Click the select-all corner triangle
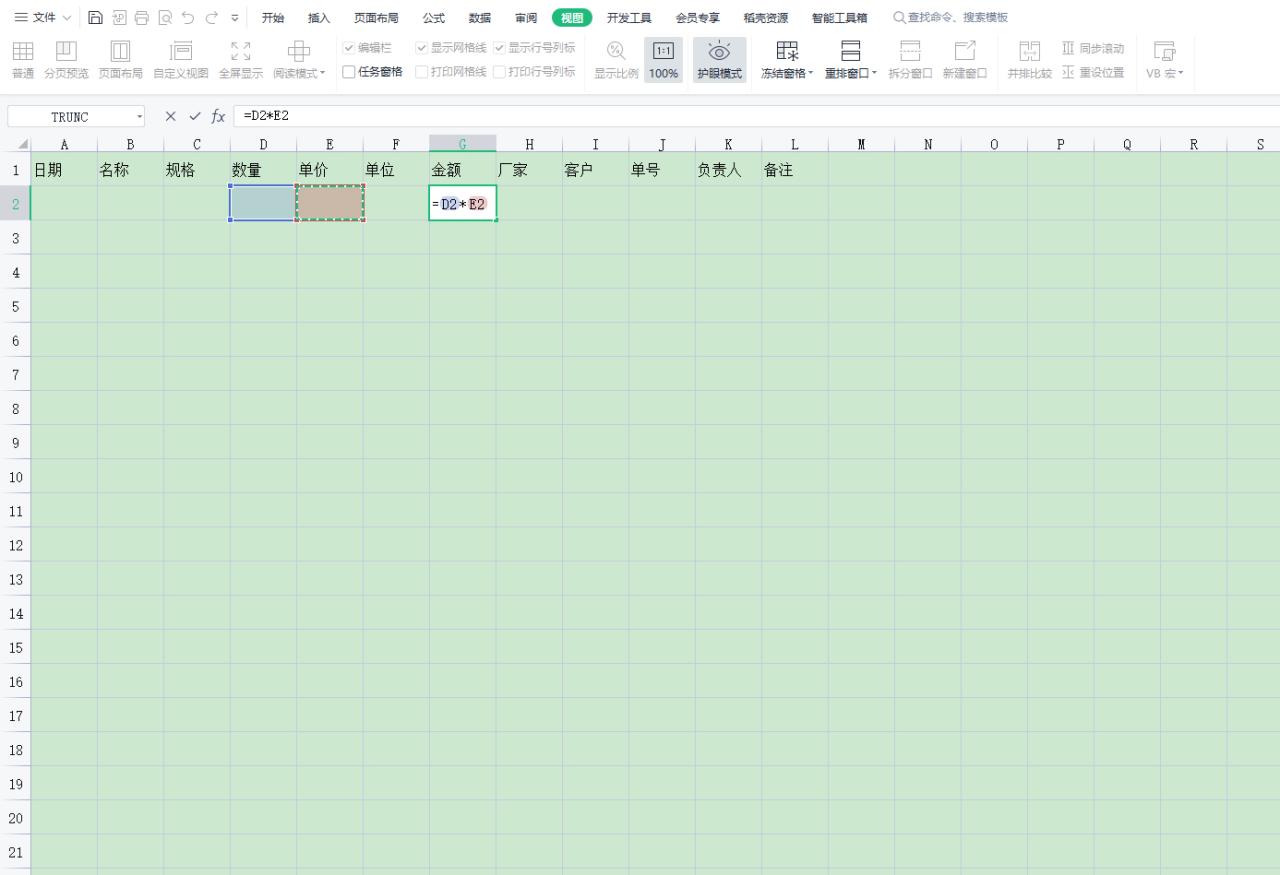Image resolution: width=1280 pixels, height=875 pixels. [x=23, y=145]
